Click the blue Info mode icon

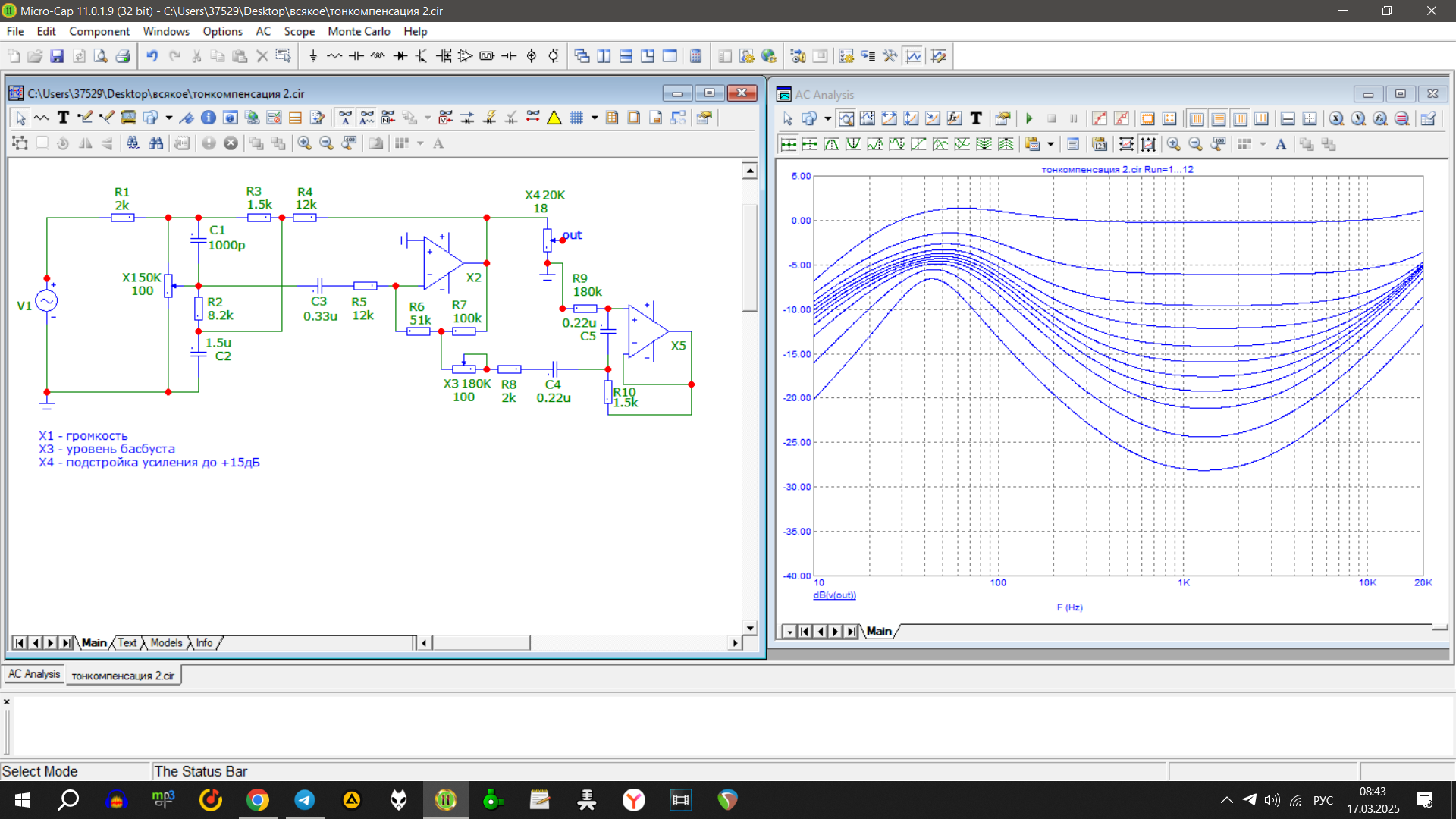pyautogui.click(x=209, y=118)
